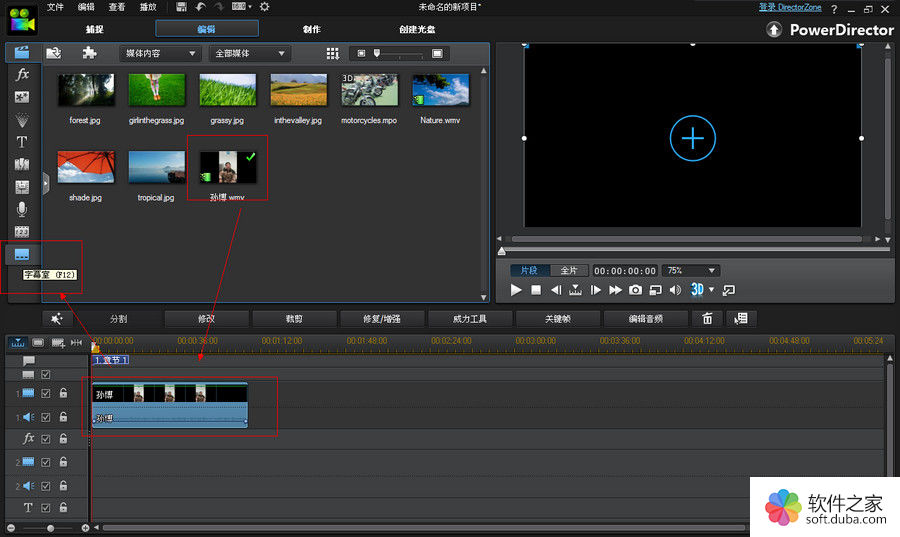This screenshot has width=900, height=537.
Task: Open the Voice-Over Room microphone icon
Action: 22,209
